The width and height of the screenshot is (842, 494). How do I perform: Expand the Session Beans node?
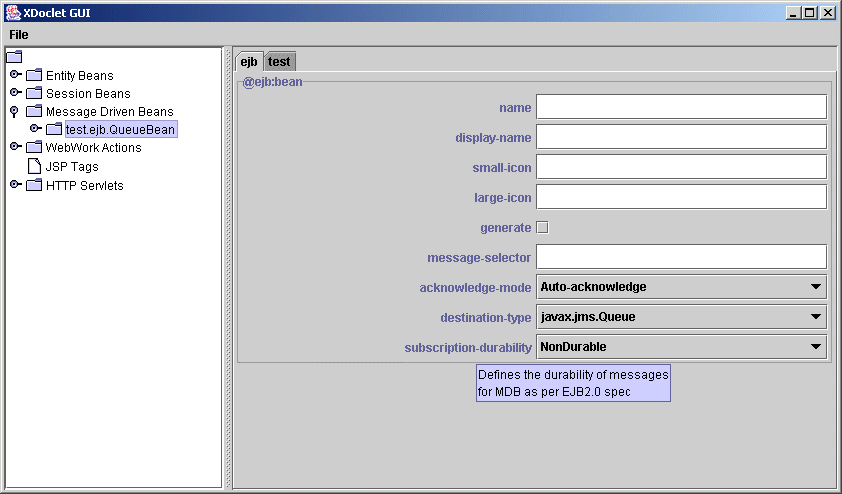click(16, 92)
